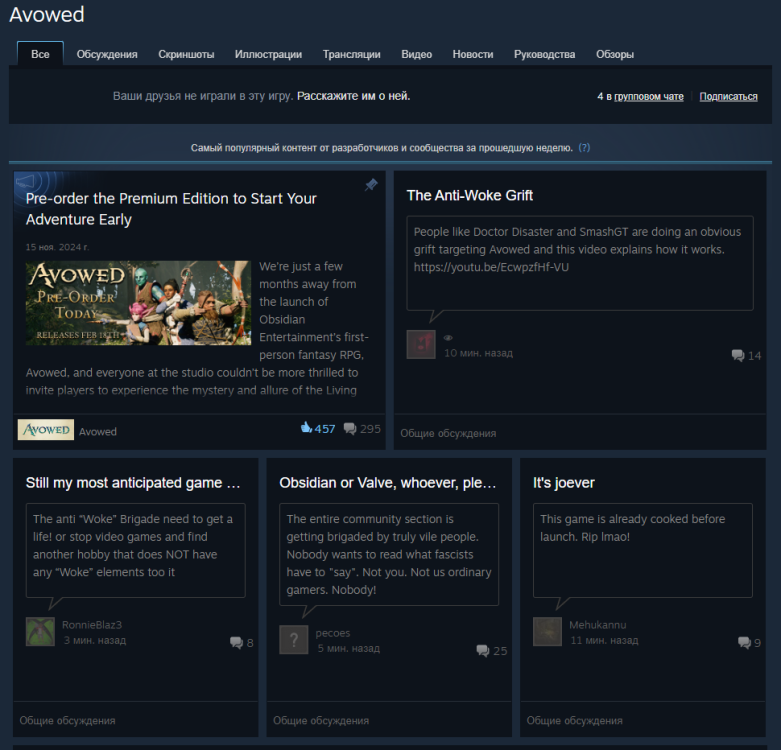Open the pecoes question-mark avatar
Screen dimensions: 781x750
tap(293, 640)
